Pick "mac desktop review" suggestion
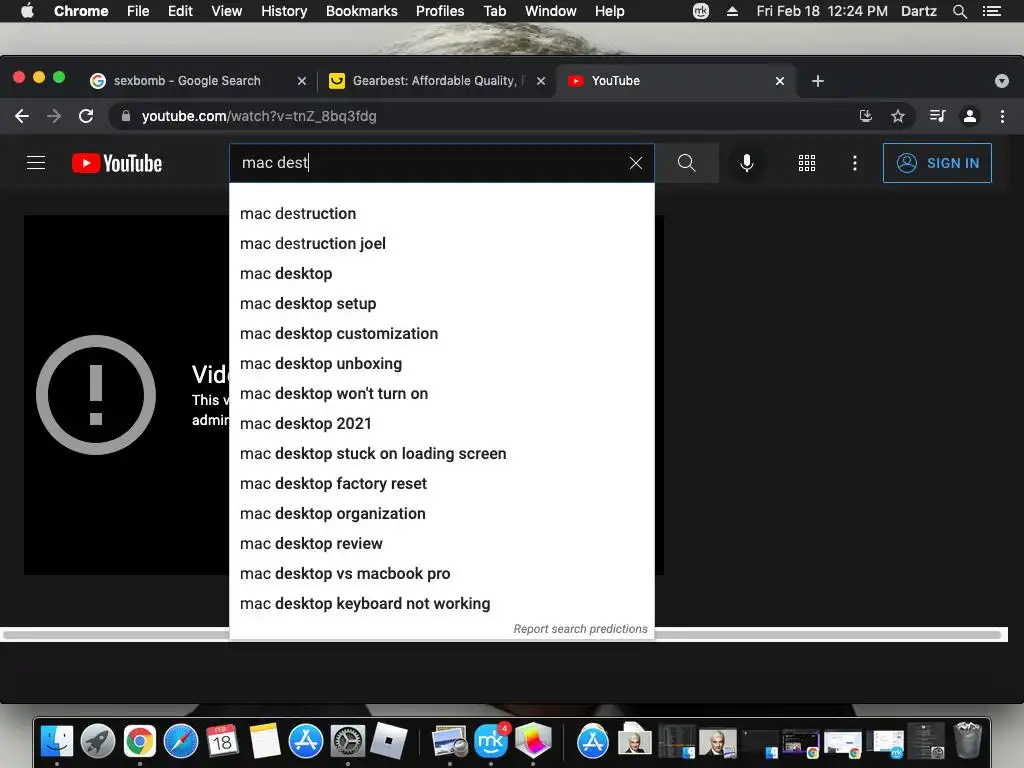Image resolution: width=1024 pixels, height=768 pixels. [441, 544]
